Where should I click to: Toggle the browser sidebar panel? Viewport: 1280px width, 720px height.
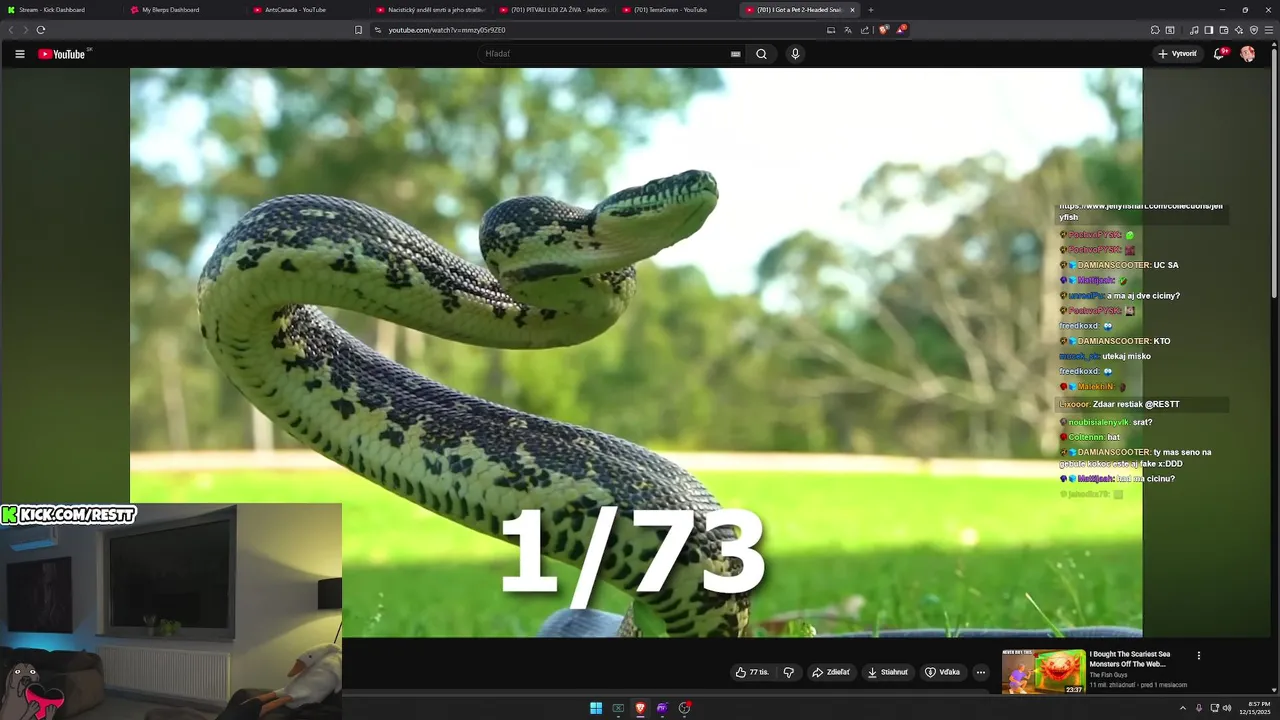click(1209, 30)
